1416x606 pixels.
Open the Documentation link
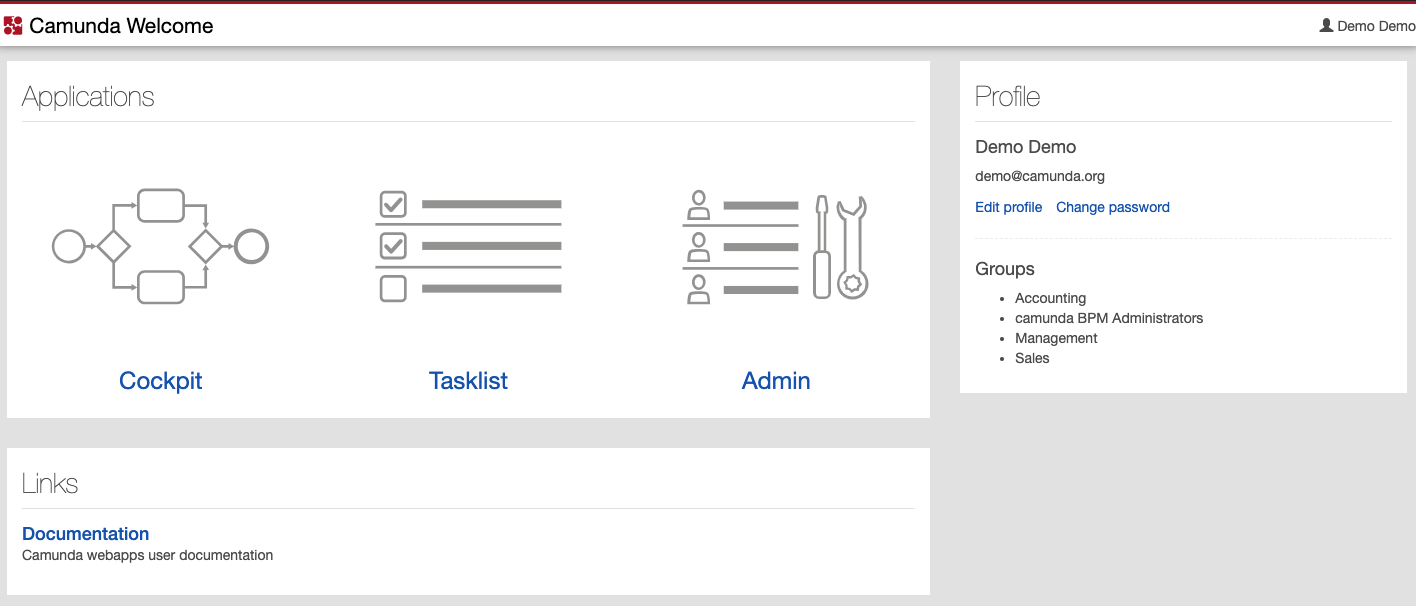(86, 534)
